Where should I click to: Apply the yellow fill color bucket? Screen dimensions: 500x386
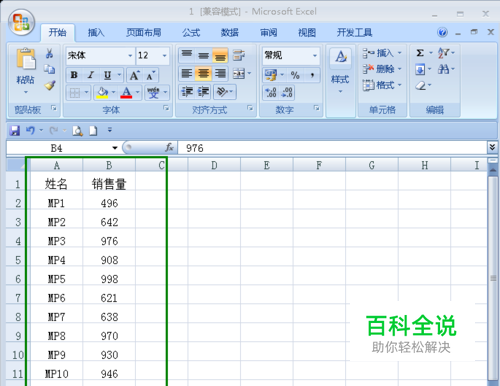coord(102,93)
